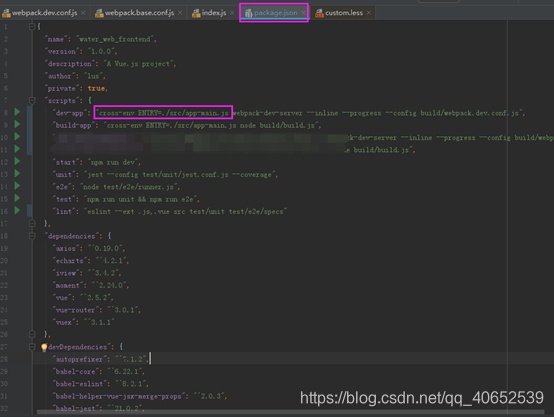Run script on line 11 gutter arrow
Viewport: 554px width, 417px height.
click(x=17, y=149)
